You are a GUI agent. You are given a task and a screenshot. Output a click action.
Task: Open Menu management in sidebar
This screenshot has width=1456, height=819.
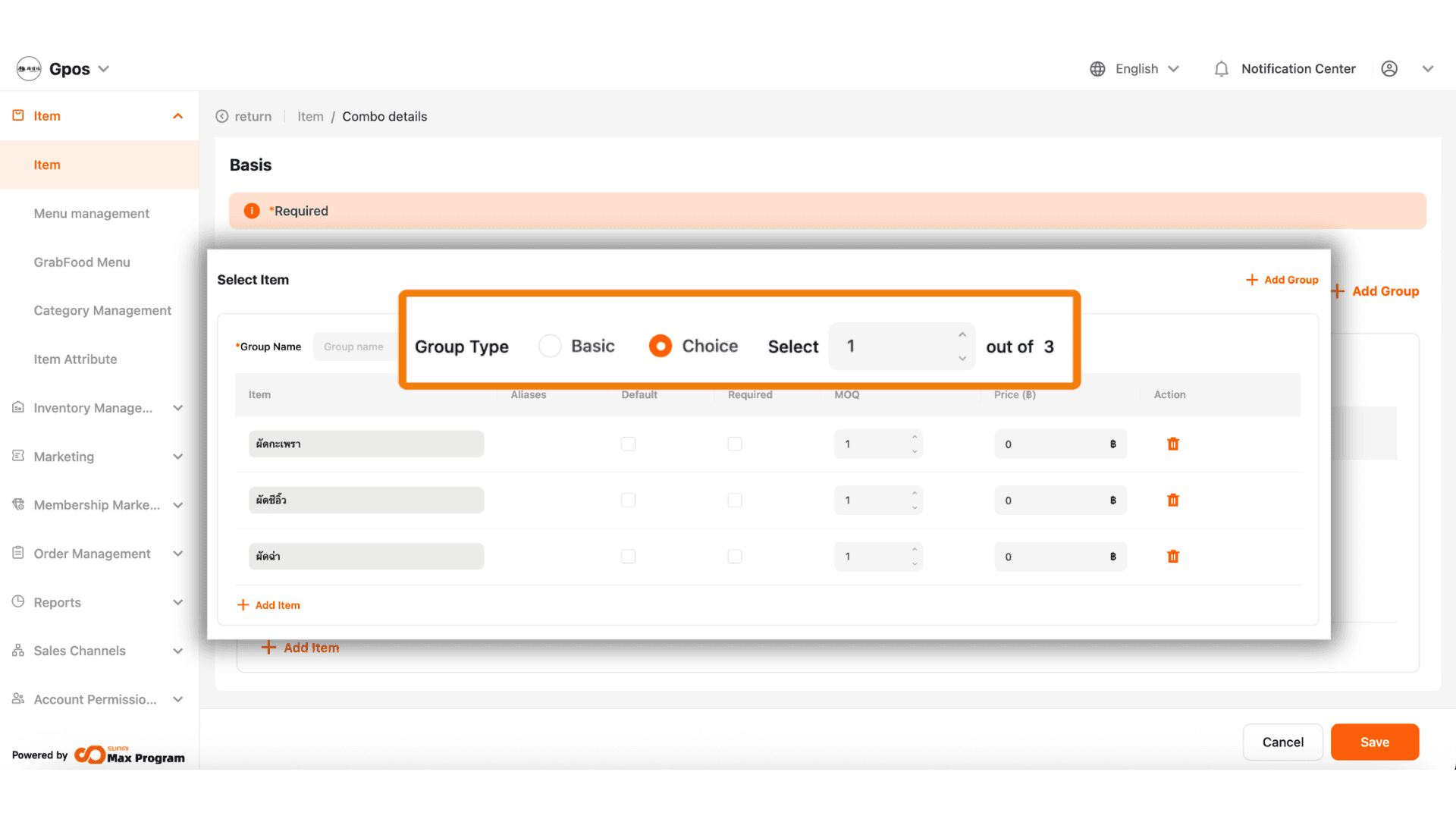(92, 214)
